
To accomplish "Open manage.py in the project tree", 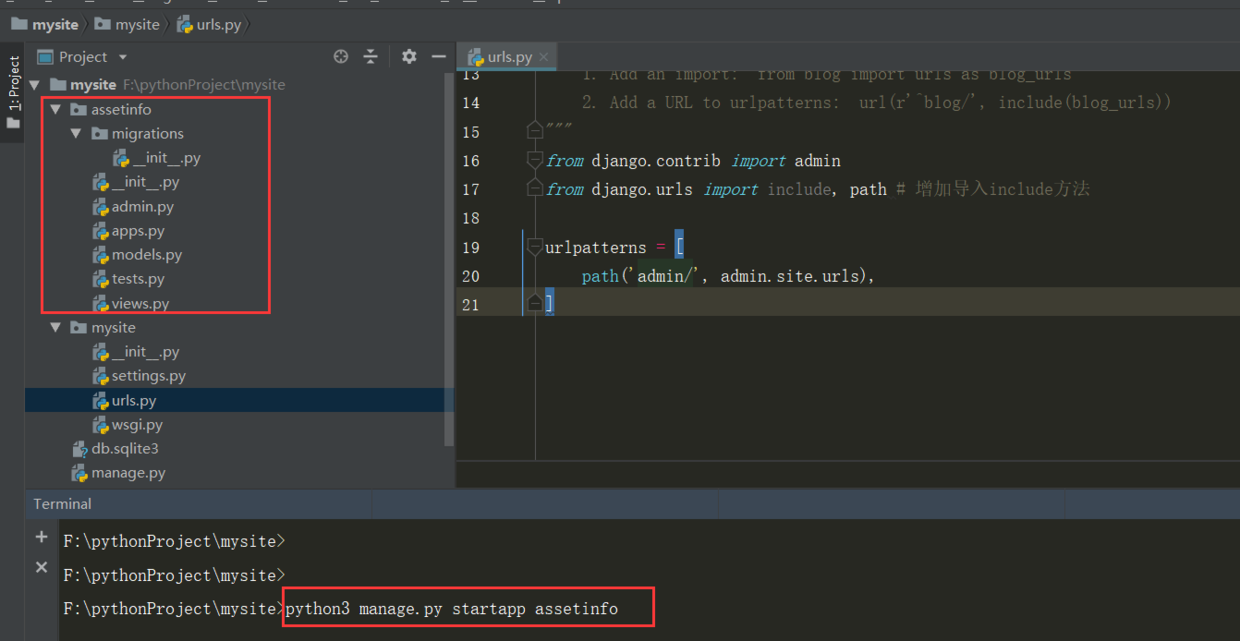I will [x=129, y=473].
